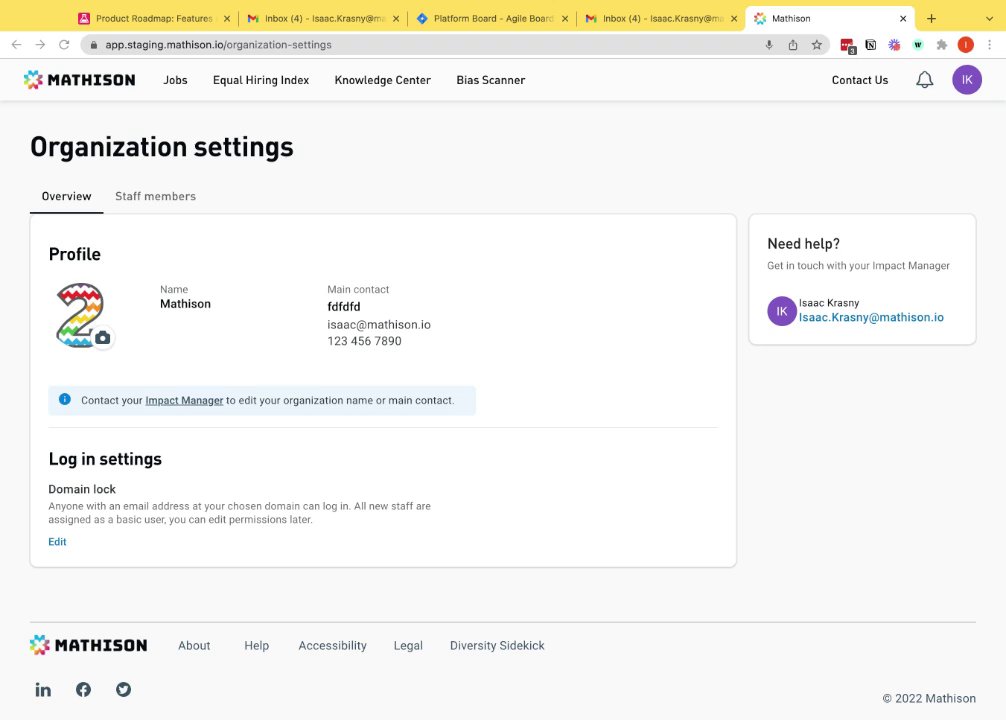Open the Facebook icon in footer
This screenshot has width=1006, height=720.
pyautogui.click(x=83, y=689)
